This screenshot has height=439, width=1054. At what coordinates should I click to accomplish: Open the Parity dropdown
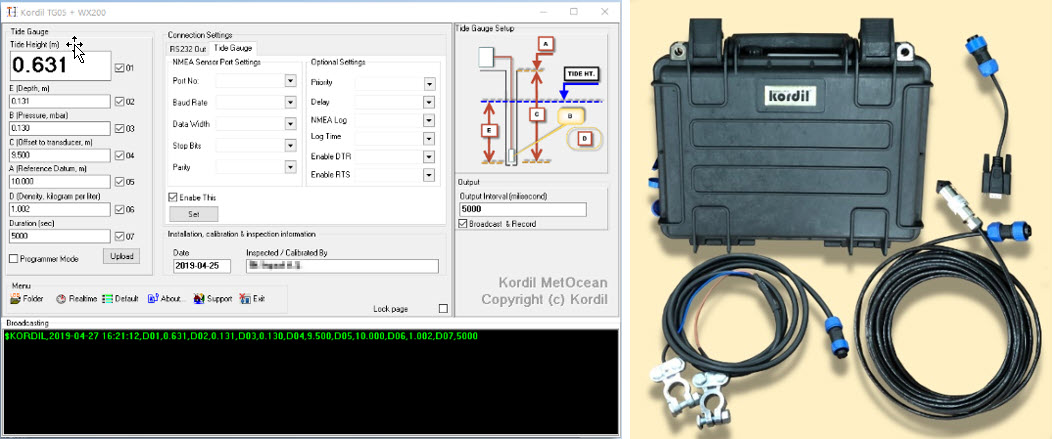point(290,167)
